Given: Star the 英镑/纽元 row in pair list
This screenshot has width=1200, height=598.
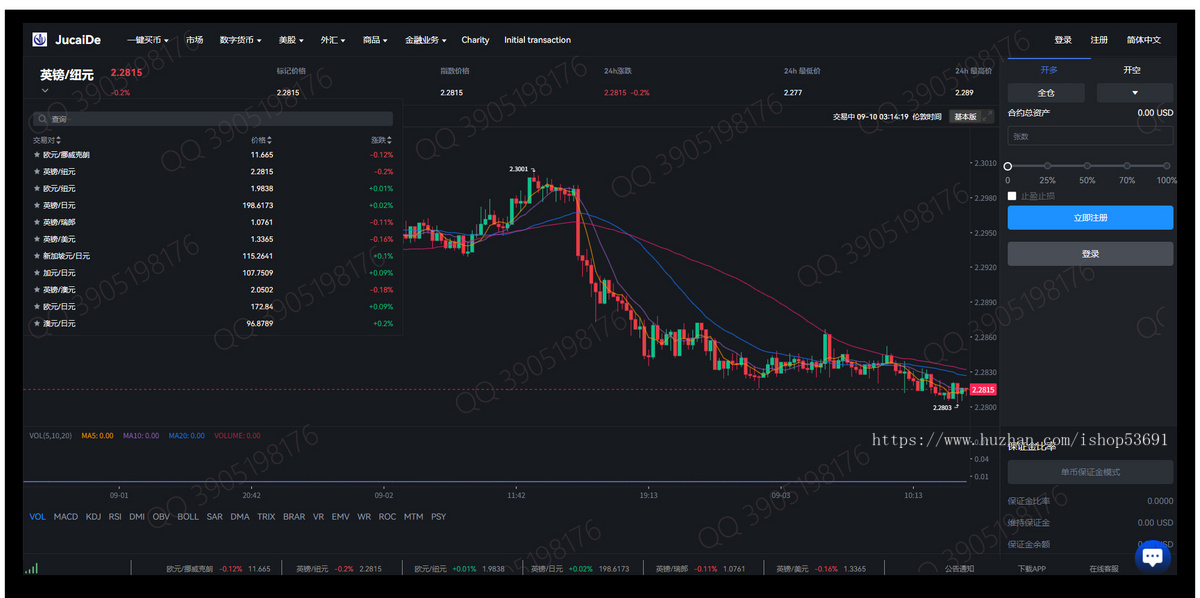Looking at the screenshot, I should pyautogui.click(x=37, y=172).
